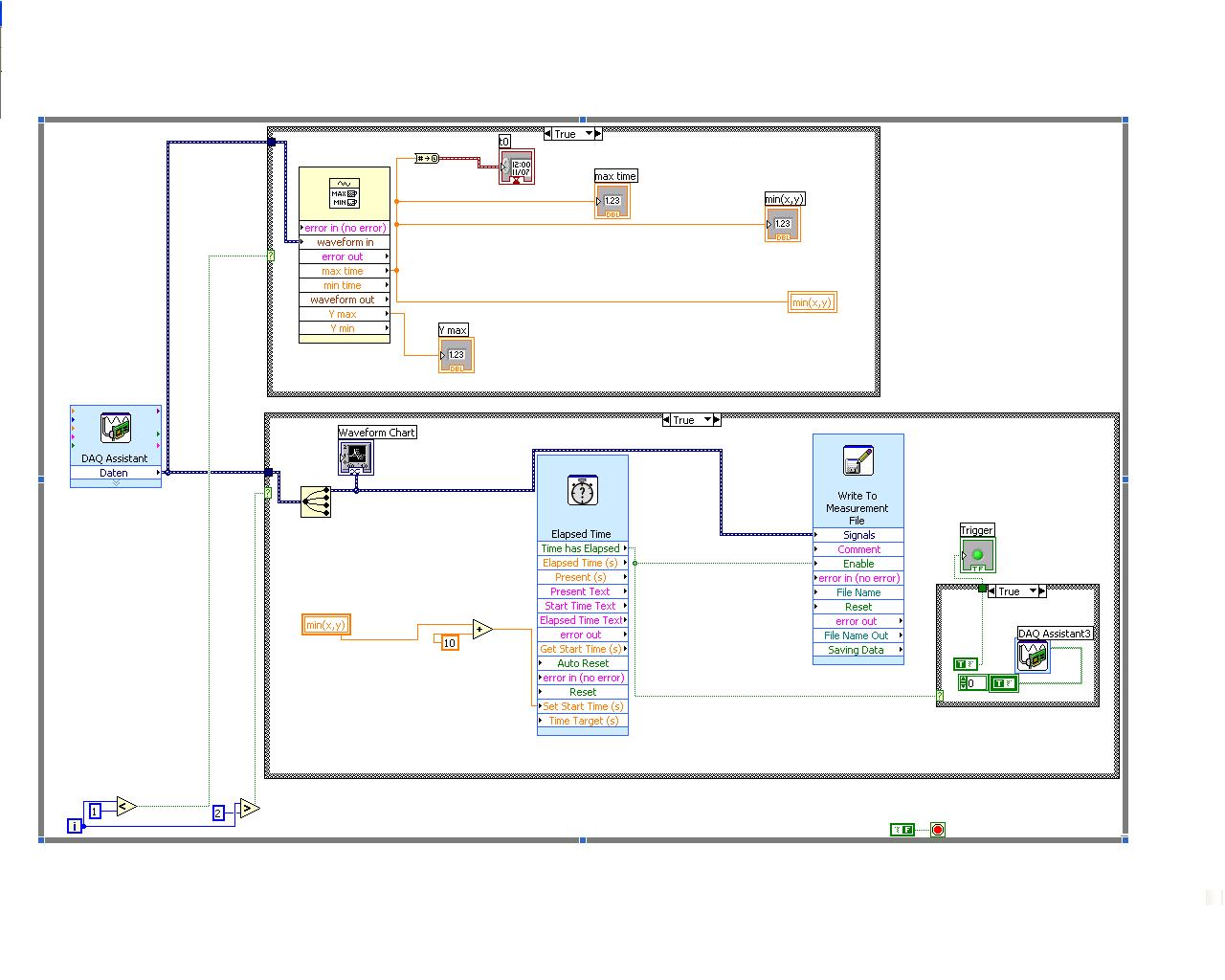1225x980 pixels.
Task: Click the 'Y min' output terminal
Action: [345, 328]
